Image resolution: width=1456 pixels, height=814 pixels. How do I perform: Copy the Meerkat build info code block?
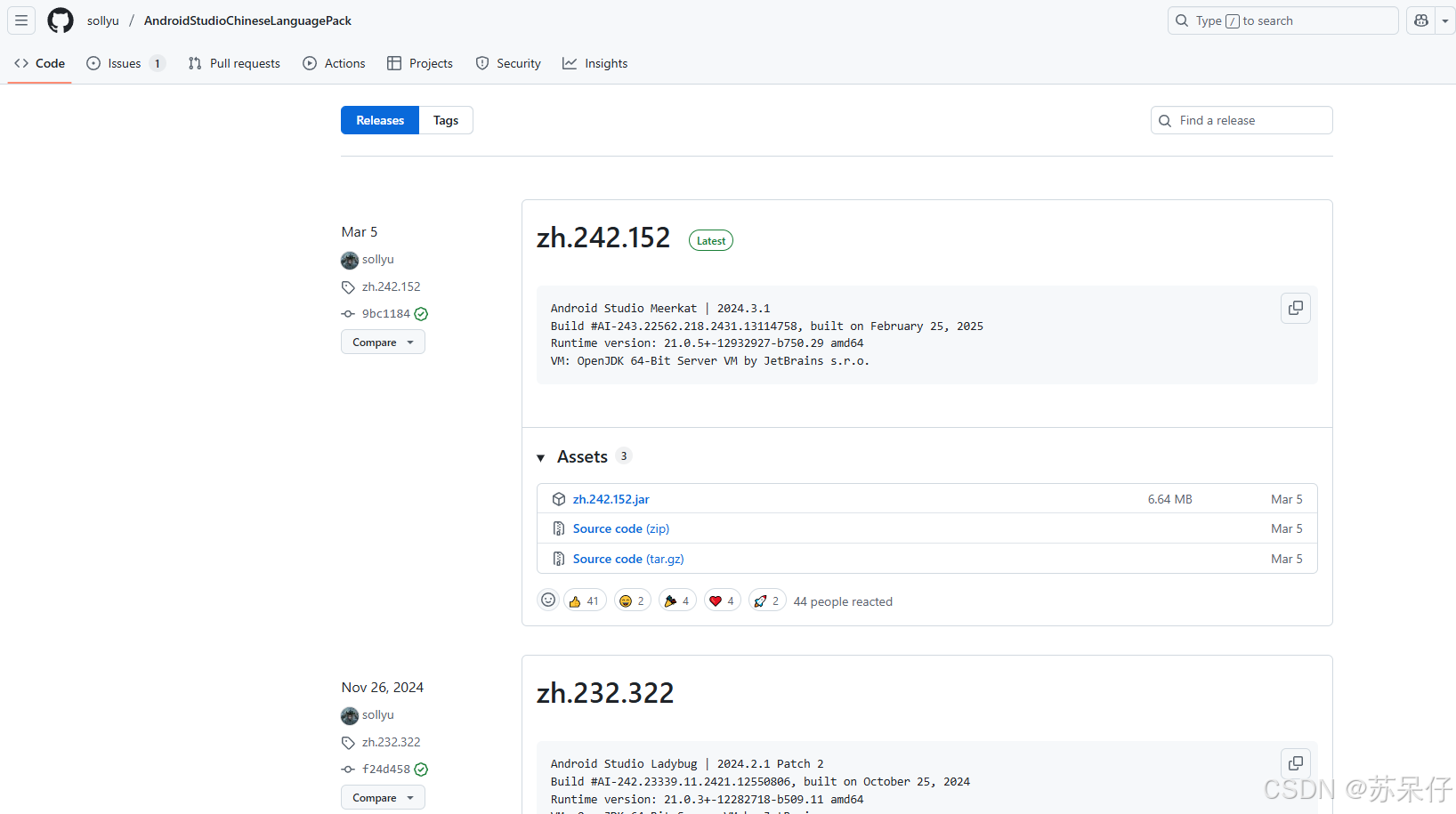coord(1296,308)
